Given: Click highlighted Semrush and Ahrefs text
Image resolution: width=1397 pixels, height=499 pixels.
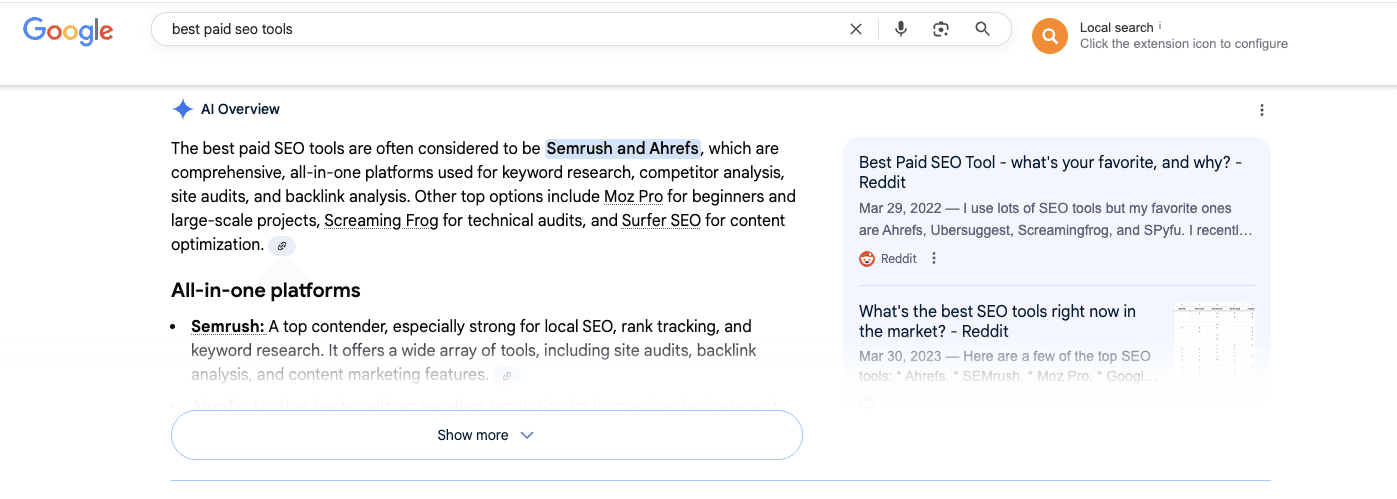Looking at the screenshot, I should click(x=622, y=148).
